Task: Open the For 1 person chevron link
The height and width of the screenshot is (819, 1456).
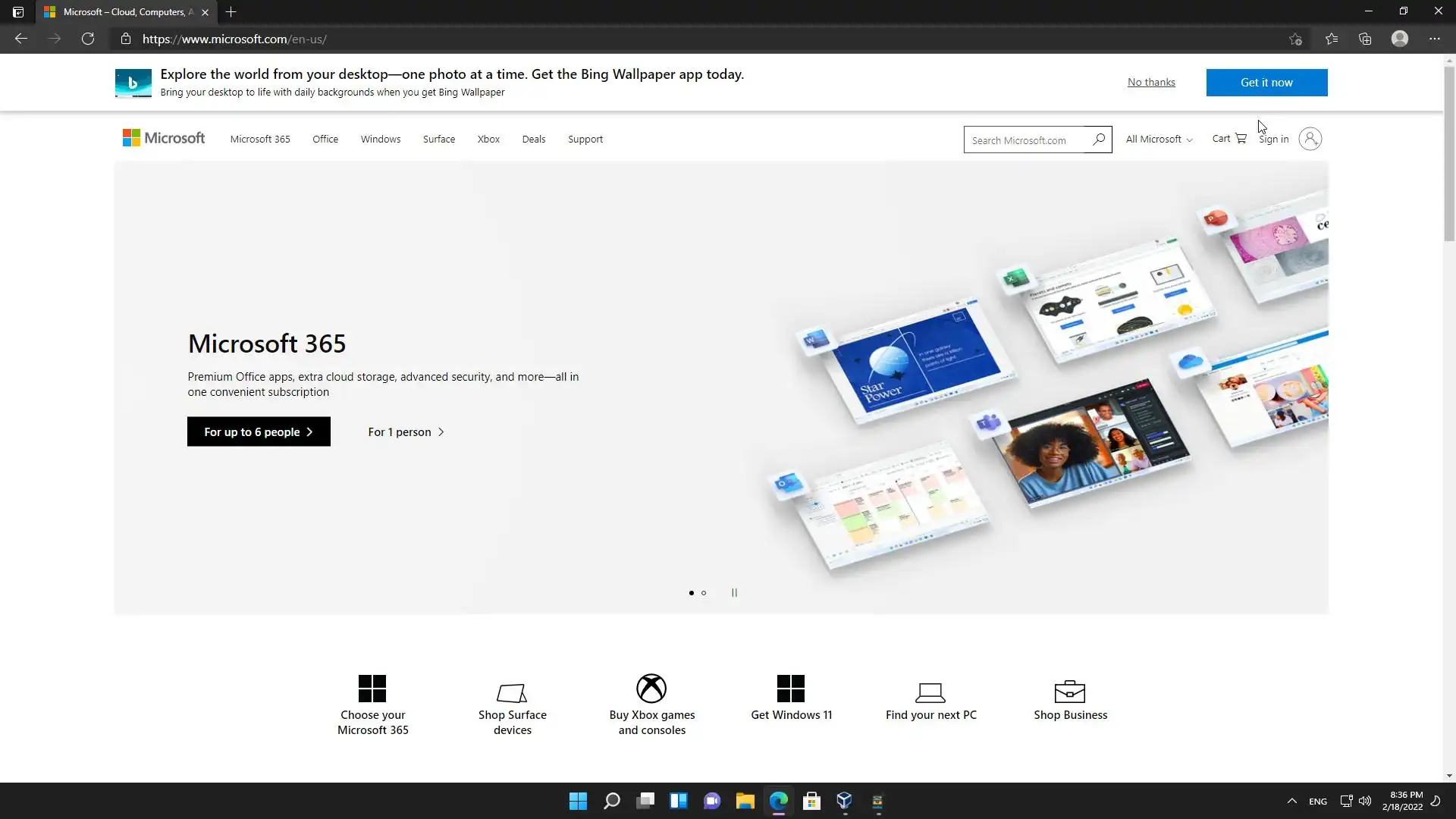Action: tap(406, 432)
